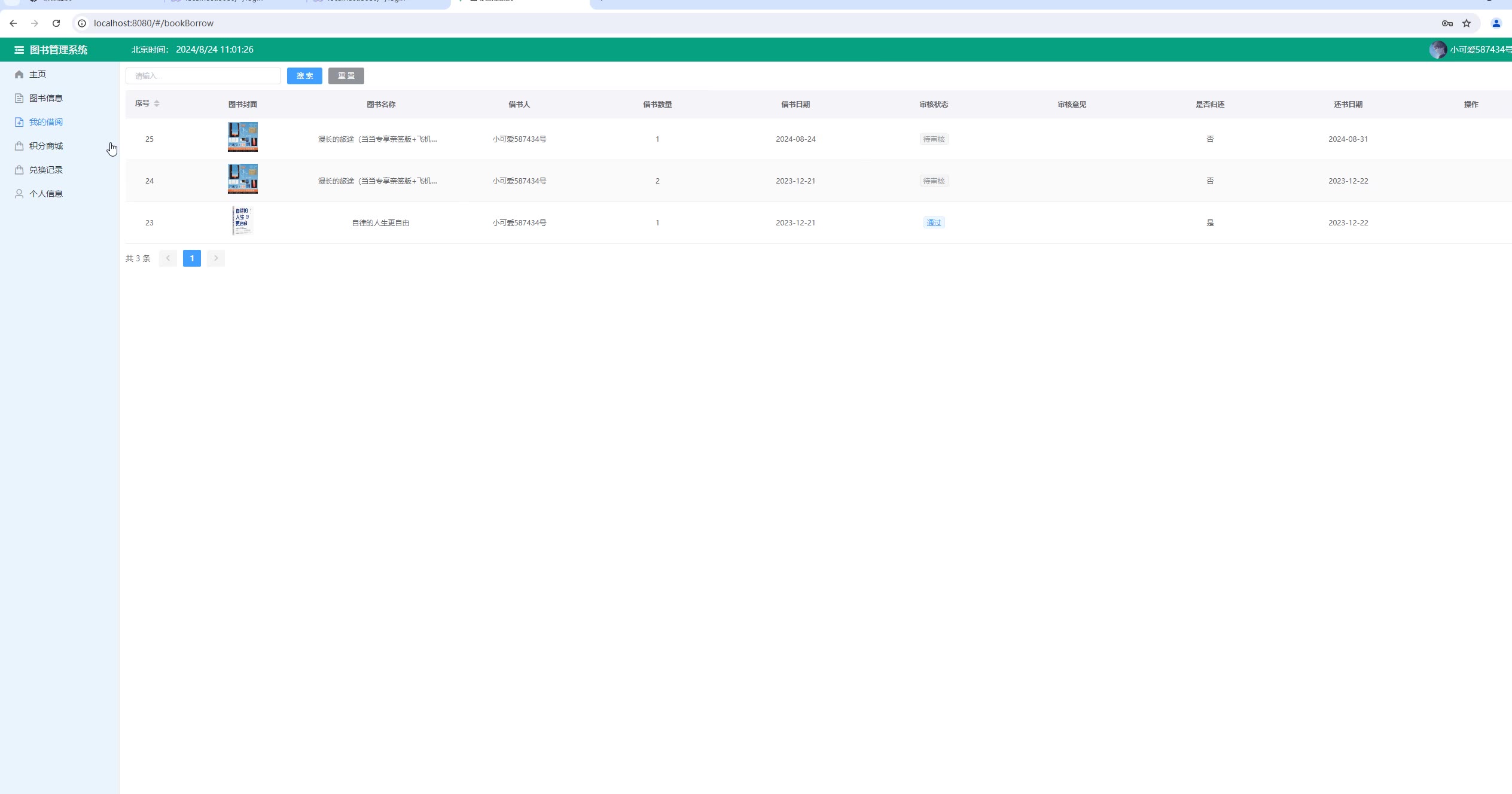Click 图书名称 column header

pos(381,105)
